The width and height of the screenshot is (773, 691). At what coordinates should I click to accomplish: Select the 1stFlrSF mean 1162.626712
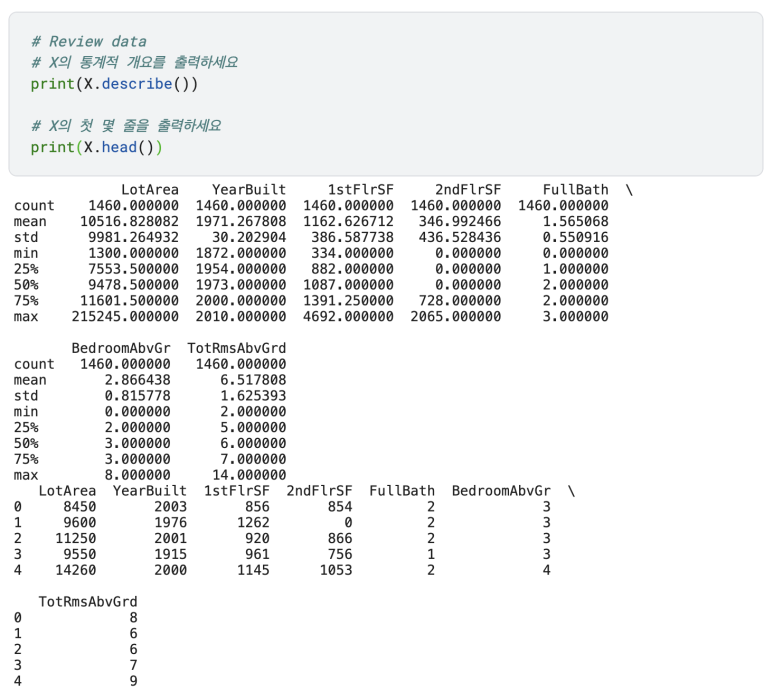click(348, 221)
